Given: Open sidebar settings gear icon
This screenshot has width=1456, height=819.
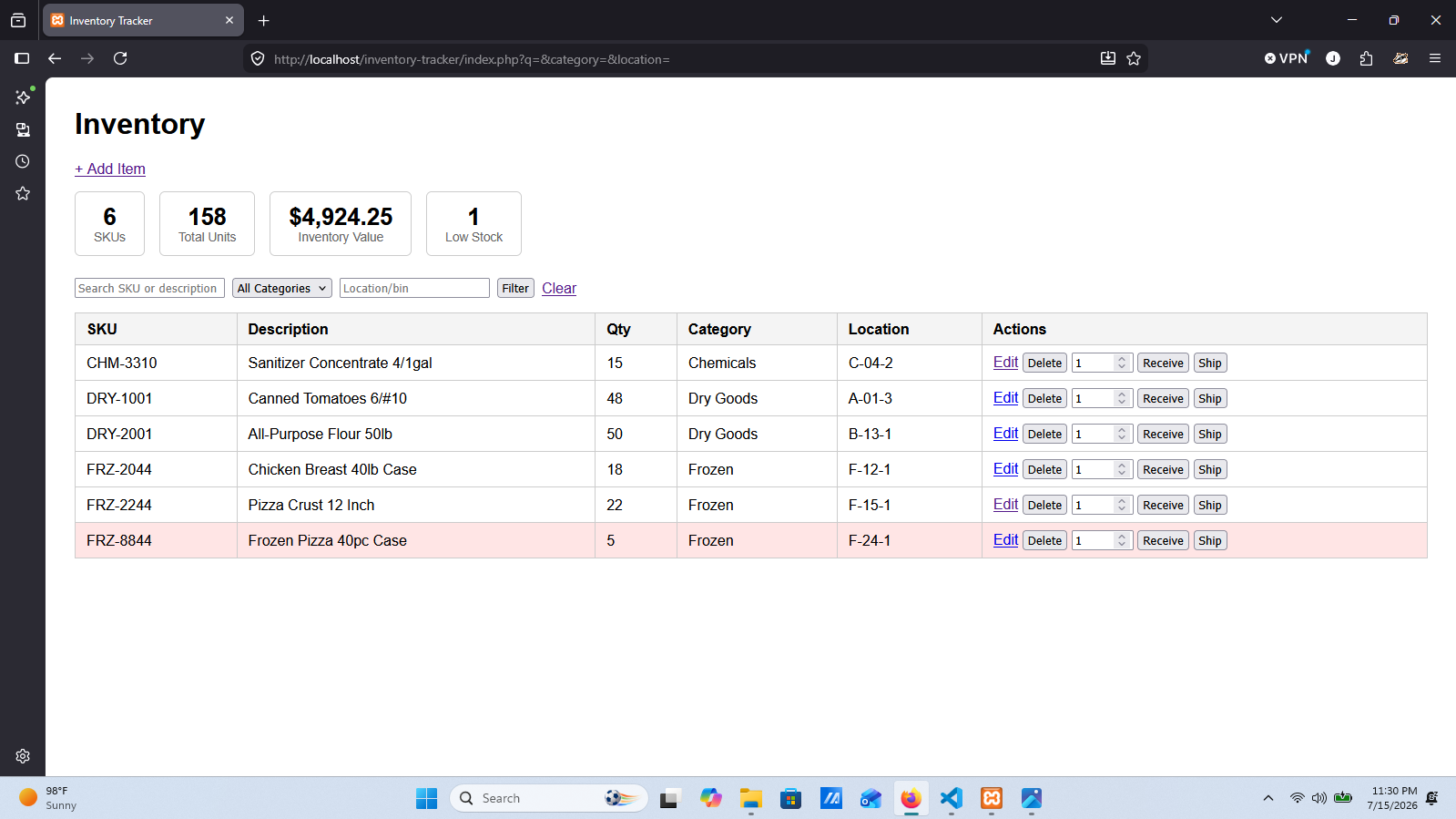Looking at the screenshot, I should 23,756.
